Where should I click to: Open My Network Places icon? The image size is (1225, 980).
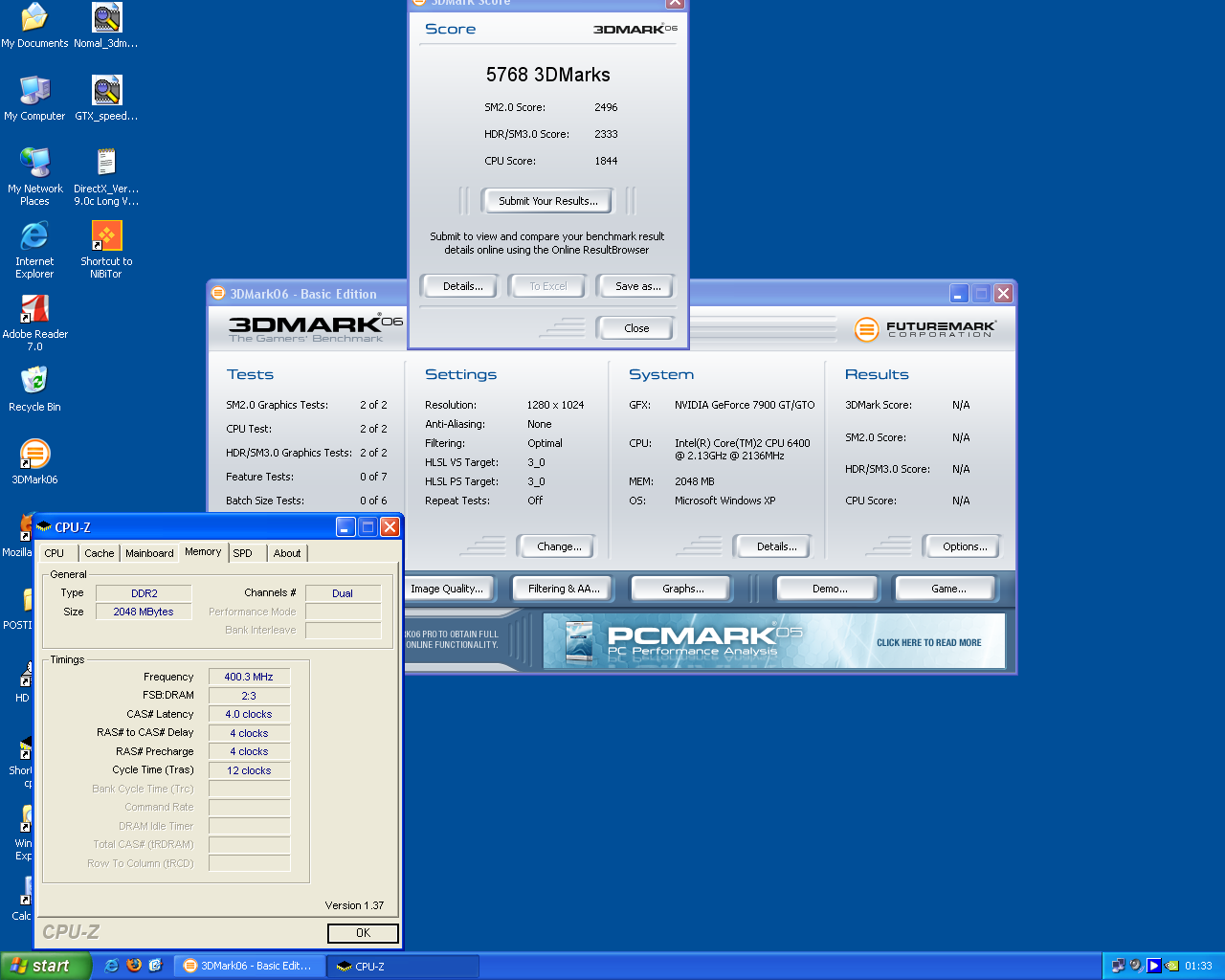[x=34, y=177]
